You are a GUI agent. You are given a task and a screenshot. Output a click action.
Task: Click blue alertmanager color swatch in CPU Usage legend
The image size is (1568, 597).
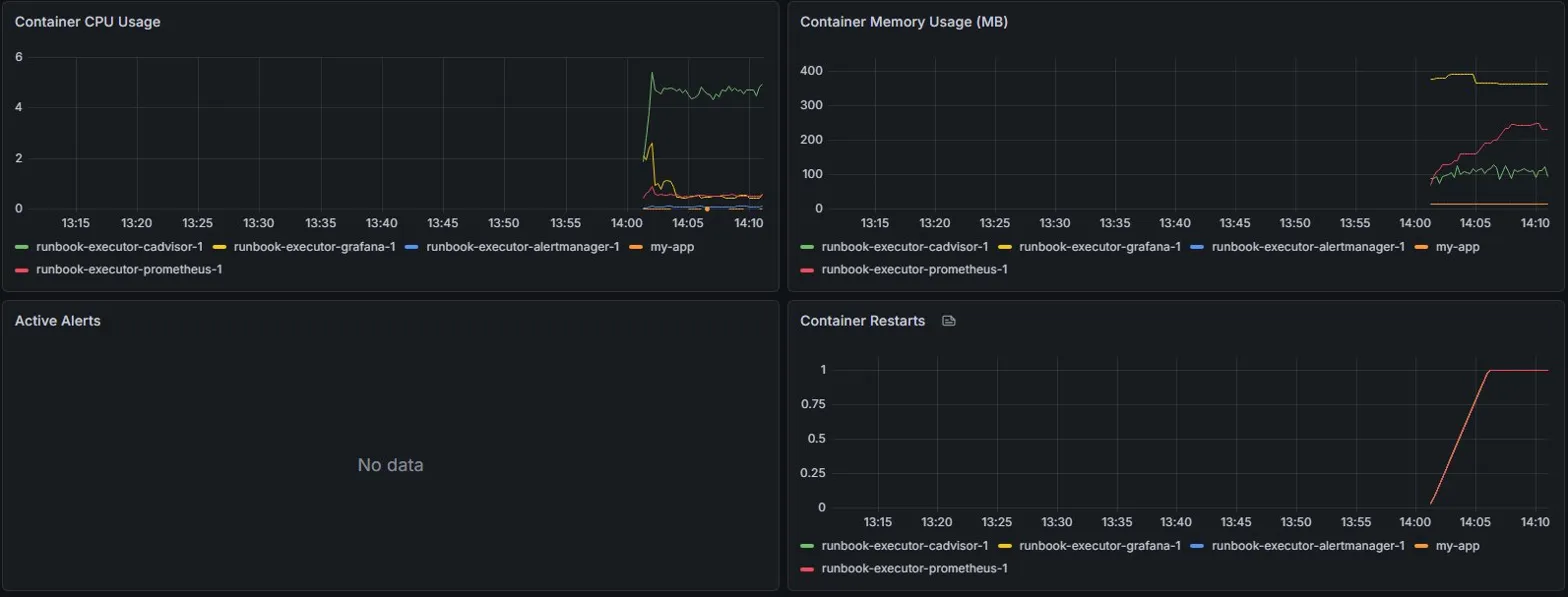413,246
